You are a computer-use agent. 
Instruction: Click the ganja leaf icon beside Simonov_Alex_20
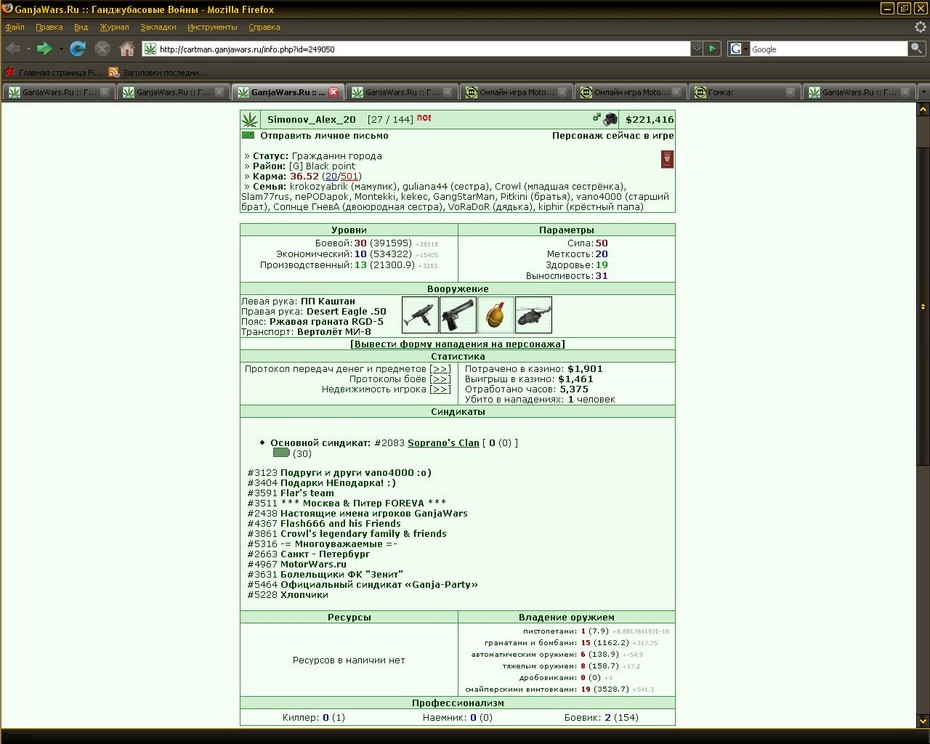[249, 119]
